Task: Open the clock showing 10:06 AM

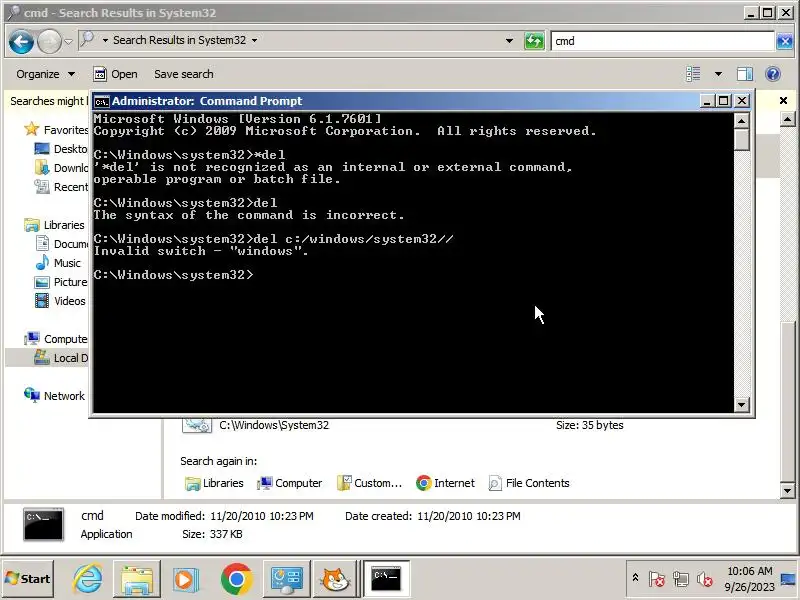Action: point(749,579)
